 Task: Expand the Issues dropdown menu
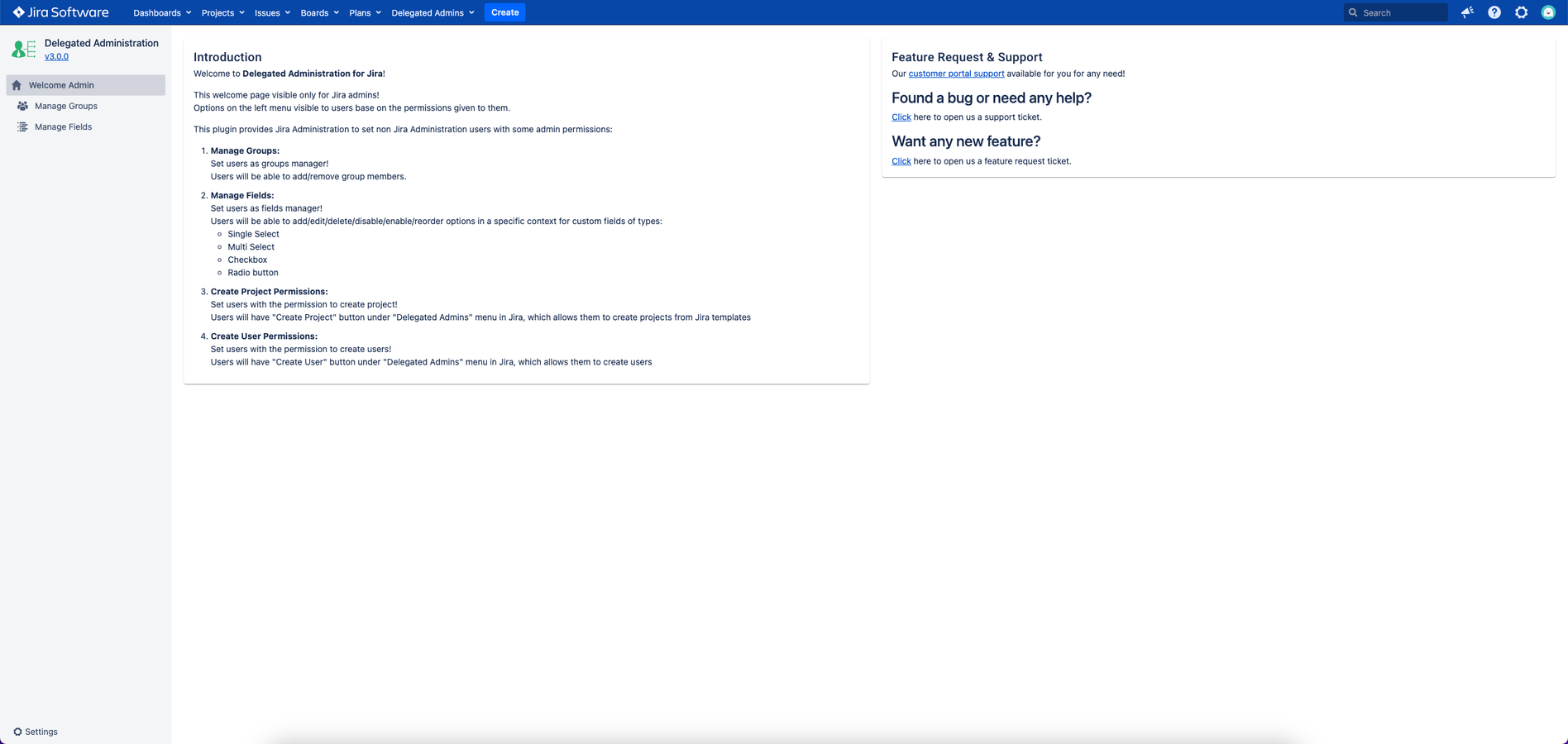tap(272, 12)
